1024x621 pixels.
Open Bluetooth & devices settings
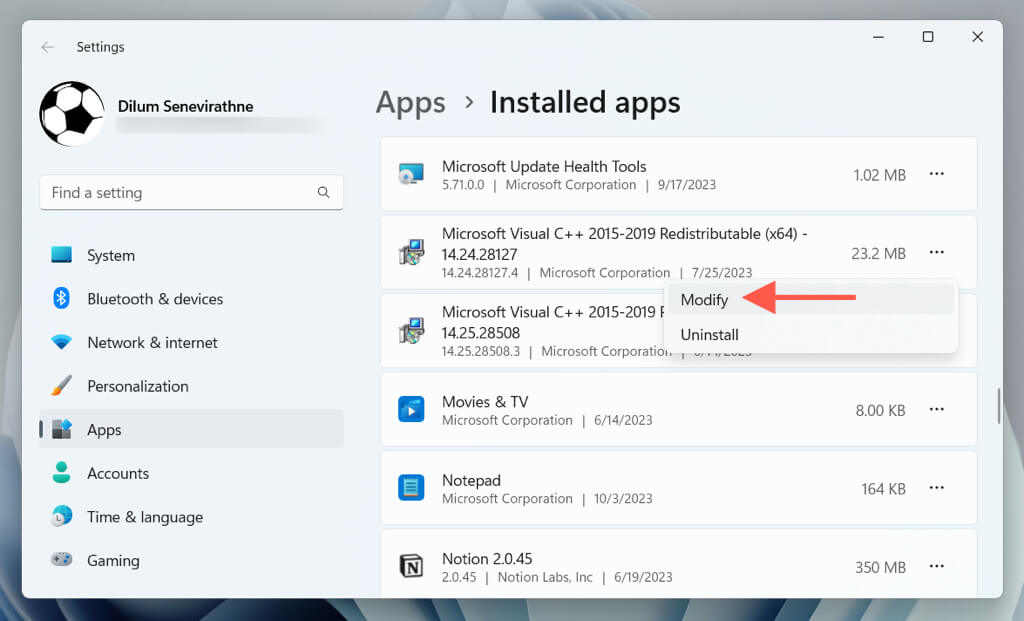tap(155, 299)
